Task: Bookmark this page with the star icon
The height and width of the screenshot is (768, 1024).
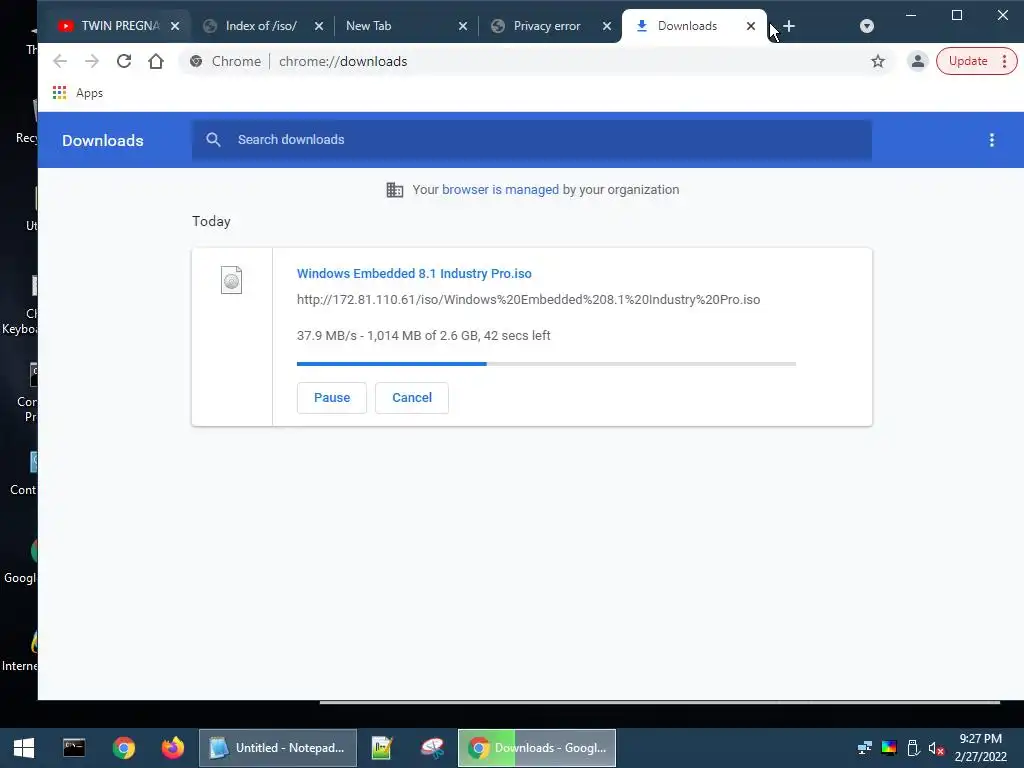Action: (878, 61)
